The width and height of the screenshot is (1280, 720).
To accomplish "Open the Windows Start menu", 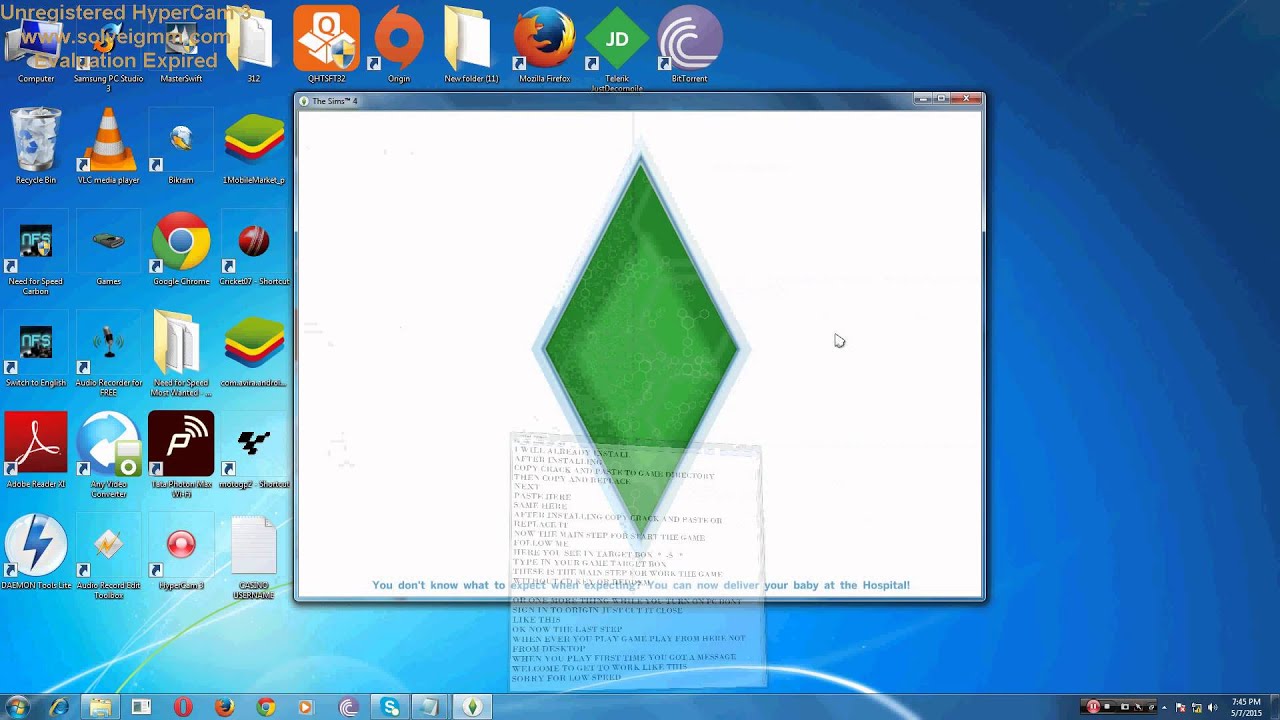I will pyautogui.click(x=17, y=707).
